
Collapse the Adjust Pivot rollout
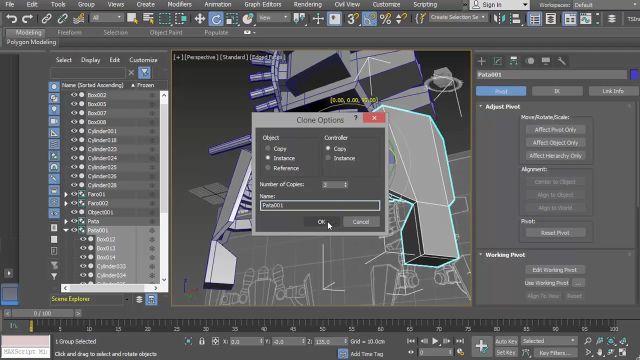coord(480,107)
